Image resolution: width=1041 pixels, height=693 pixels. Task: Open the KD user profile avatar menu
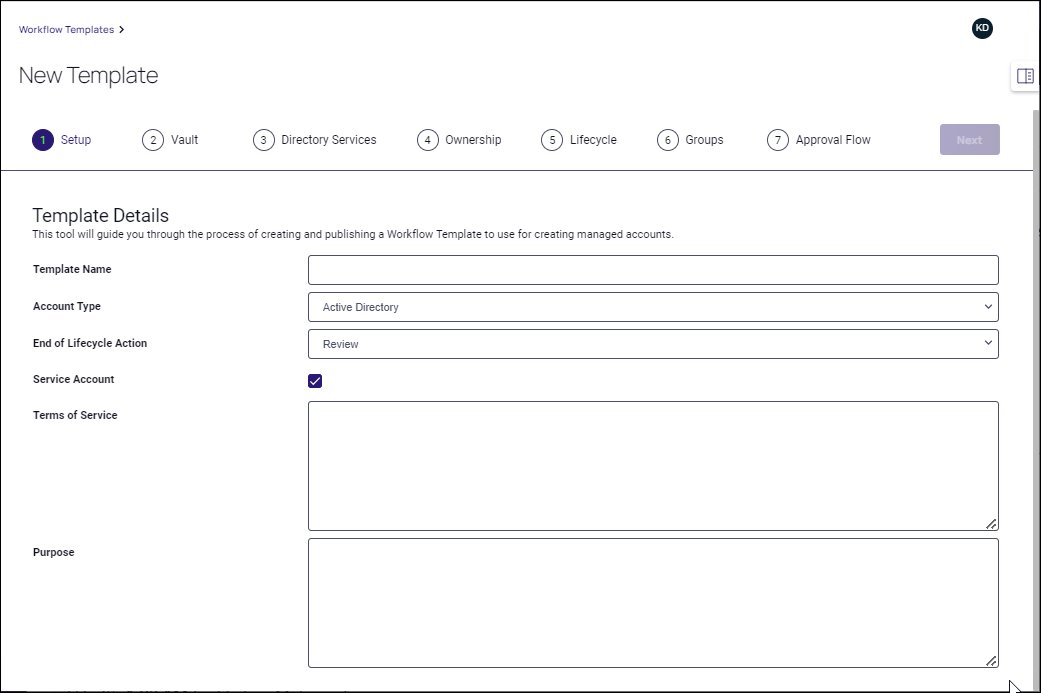(x=982, y=28)
